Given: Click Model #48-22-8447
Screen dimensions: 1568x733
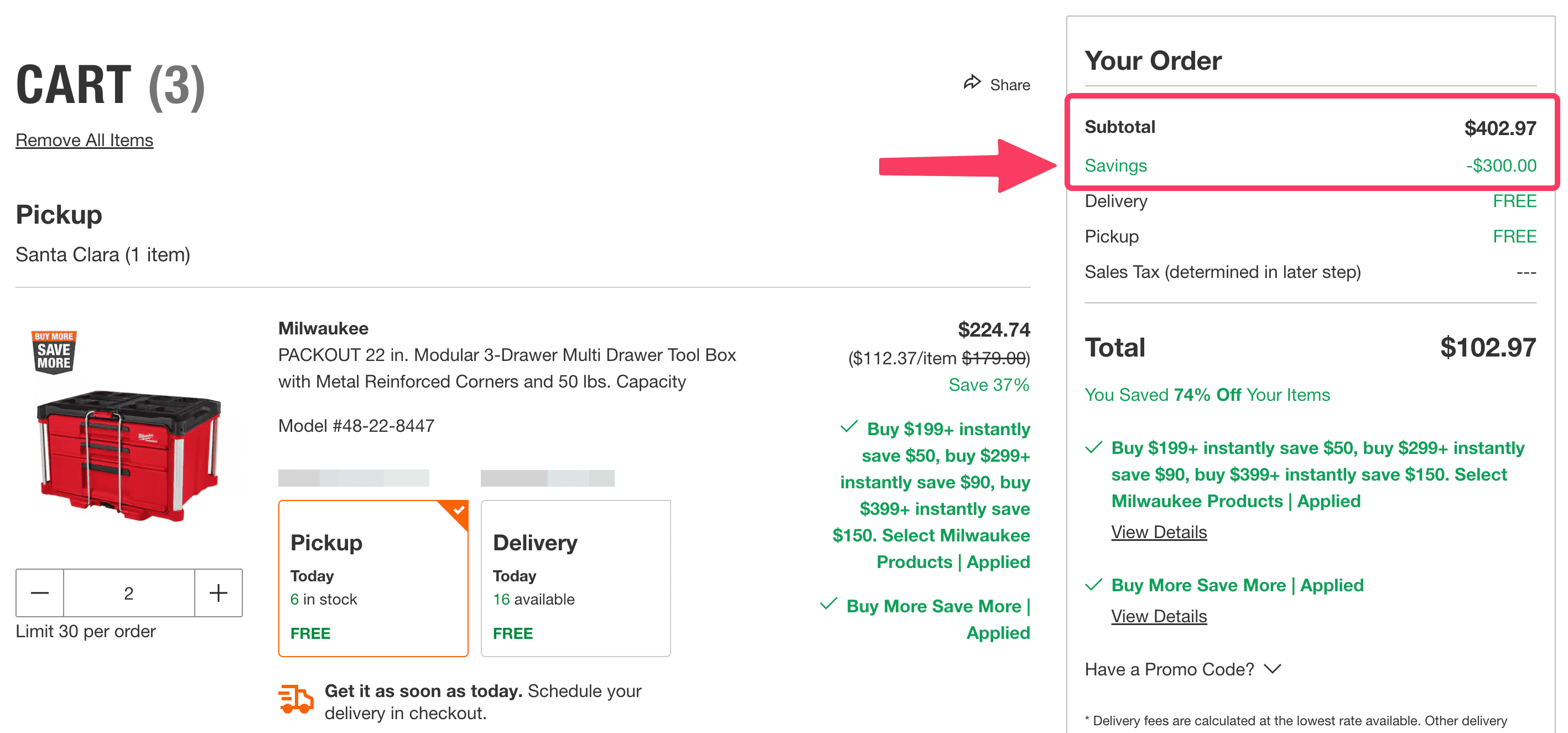Looking at the screenshot, I should [x=355, y=425].
